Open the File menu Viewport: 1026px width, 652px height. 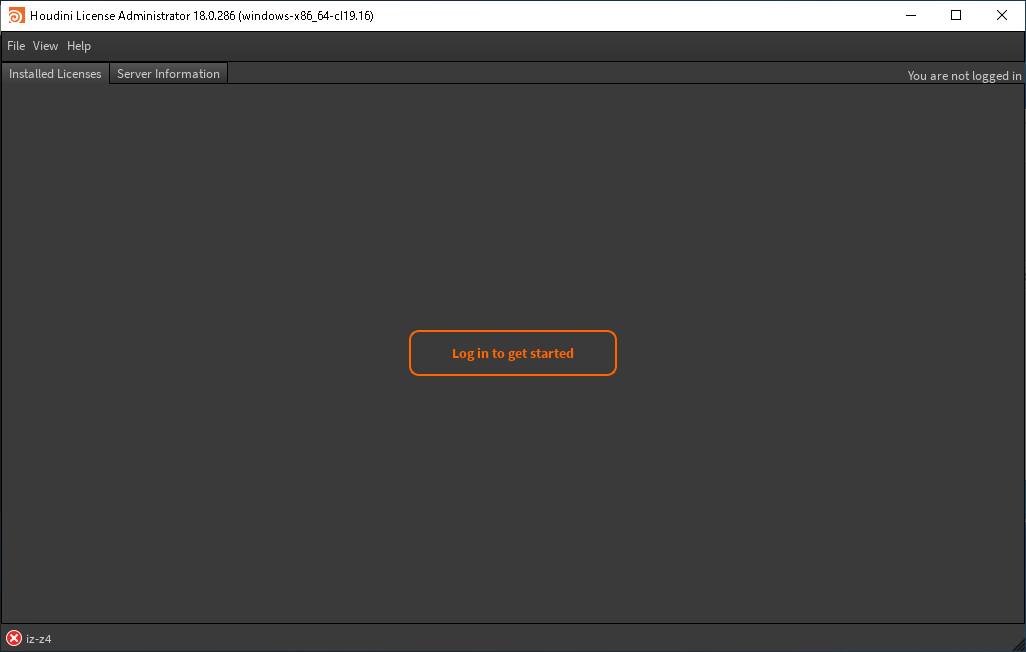16,46
